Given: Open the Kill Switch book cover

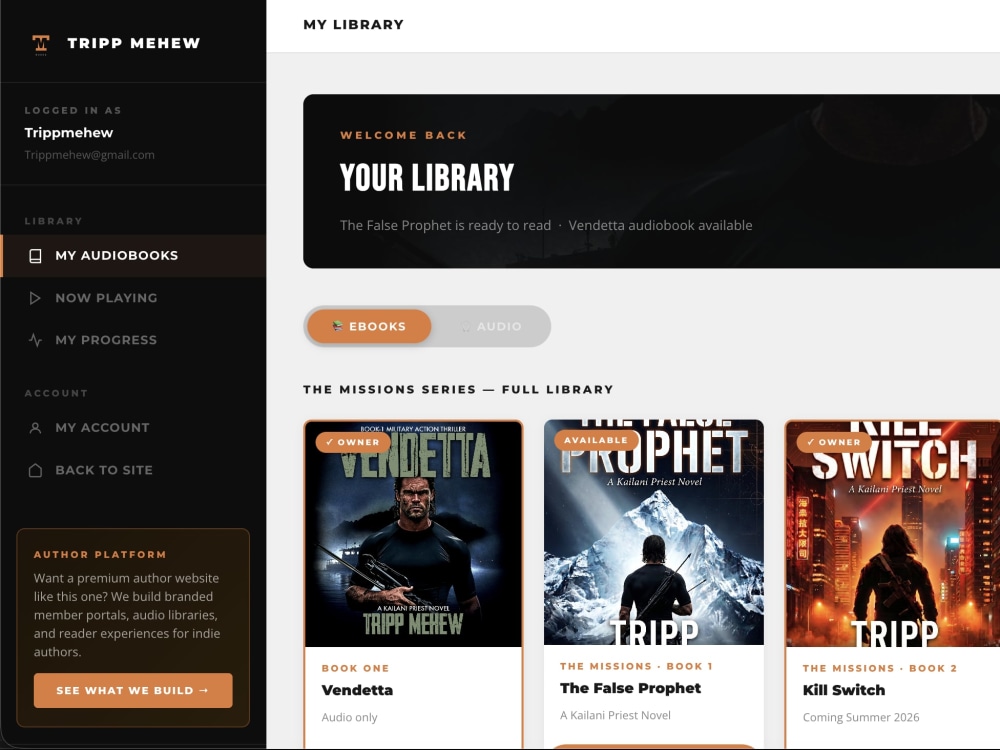Looking at the screenshot, I should pos(893,534).
